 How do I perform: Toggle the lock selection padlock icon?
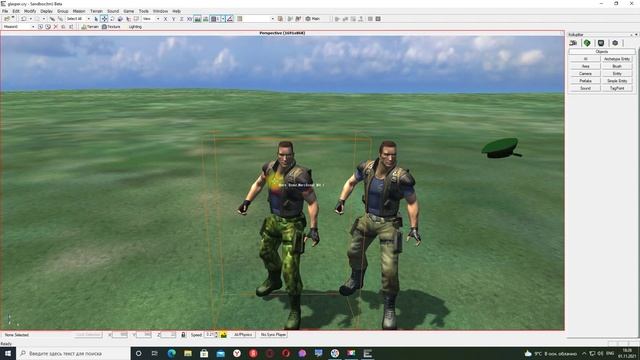click(183, 335)
